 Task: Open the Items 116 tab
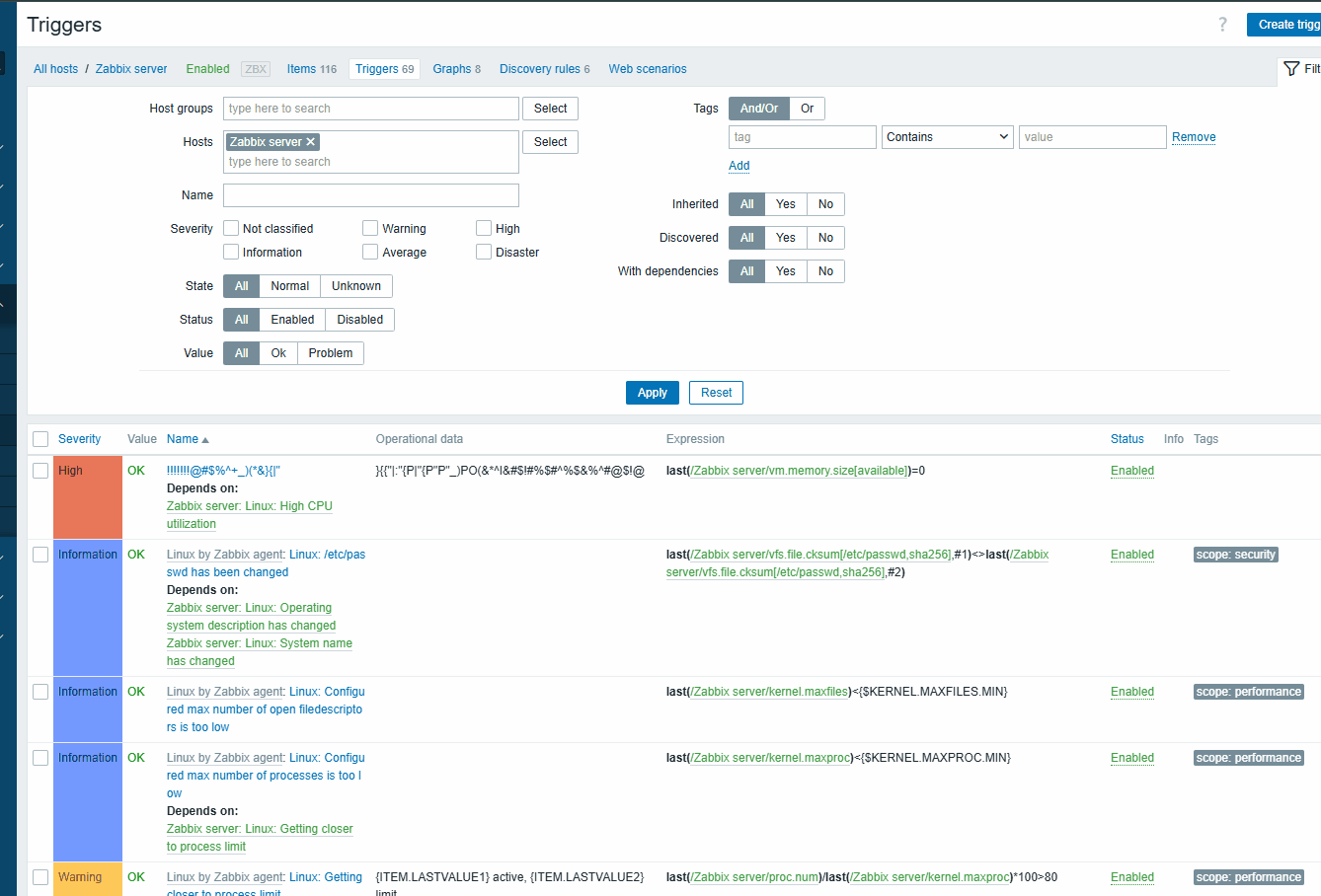pyautogui.click(x=312, y=69)
